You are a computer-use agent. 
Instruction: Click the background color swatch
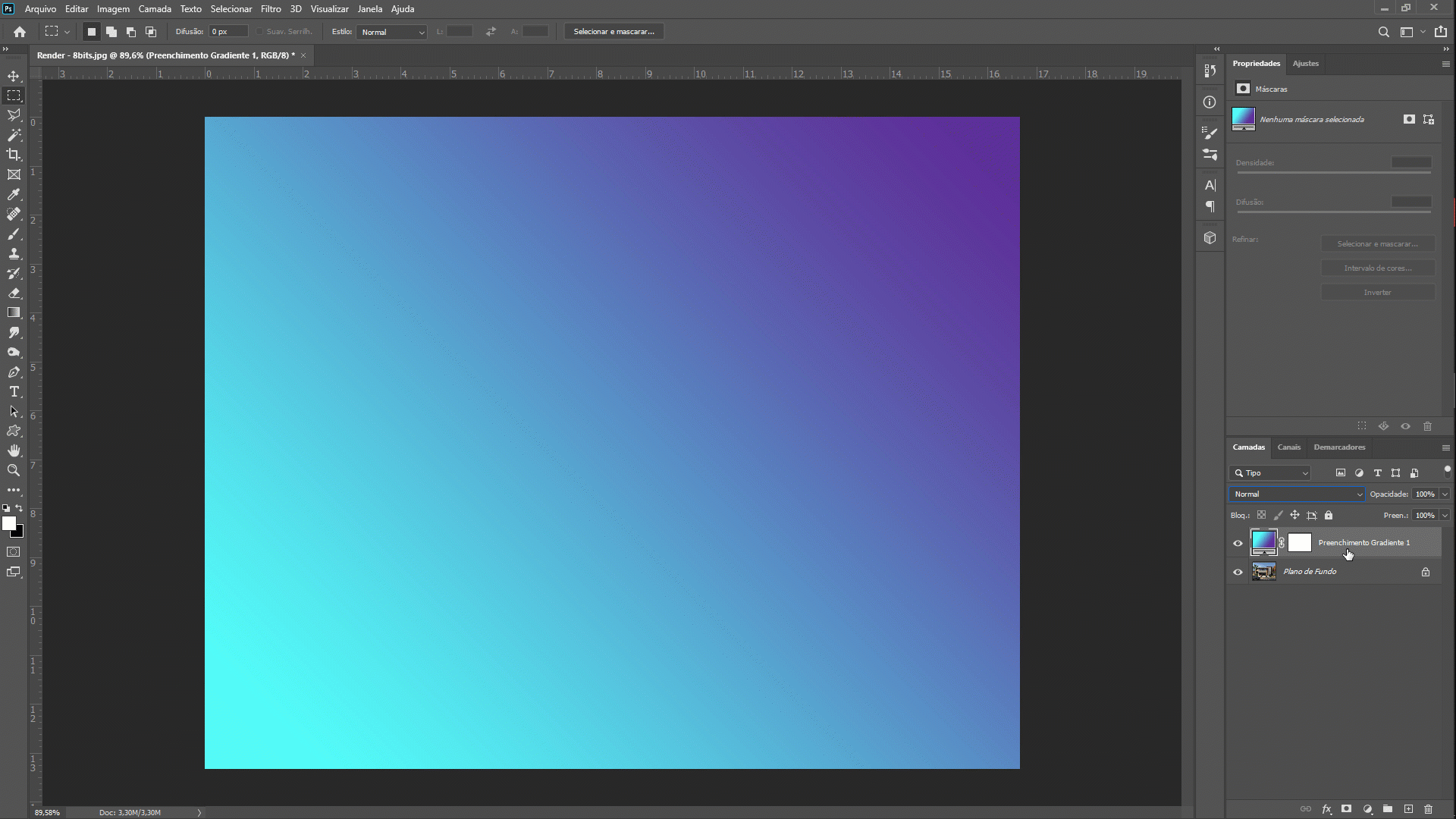pyautogui.click(x=19, y=533)
